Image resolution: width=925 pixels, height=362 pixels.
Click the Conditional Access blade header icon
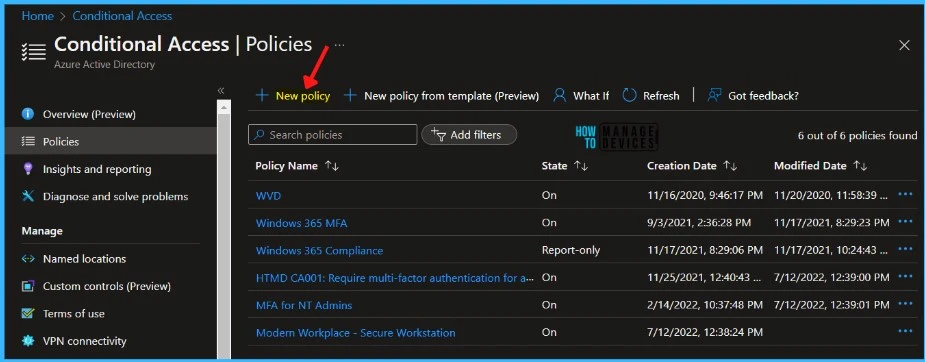(33, 51)
